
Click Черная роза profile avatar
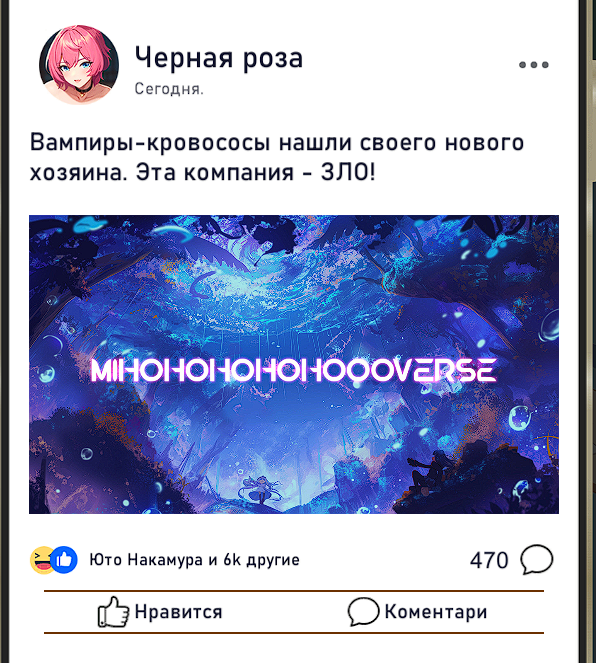[x=79, y=65]
